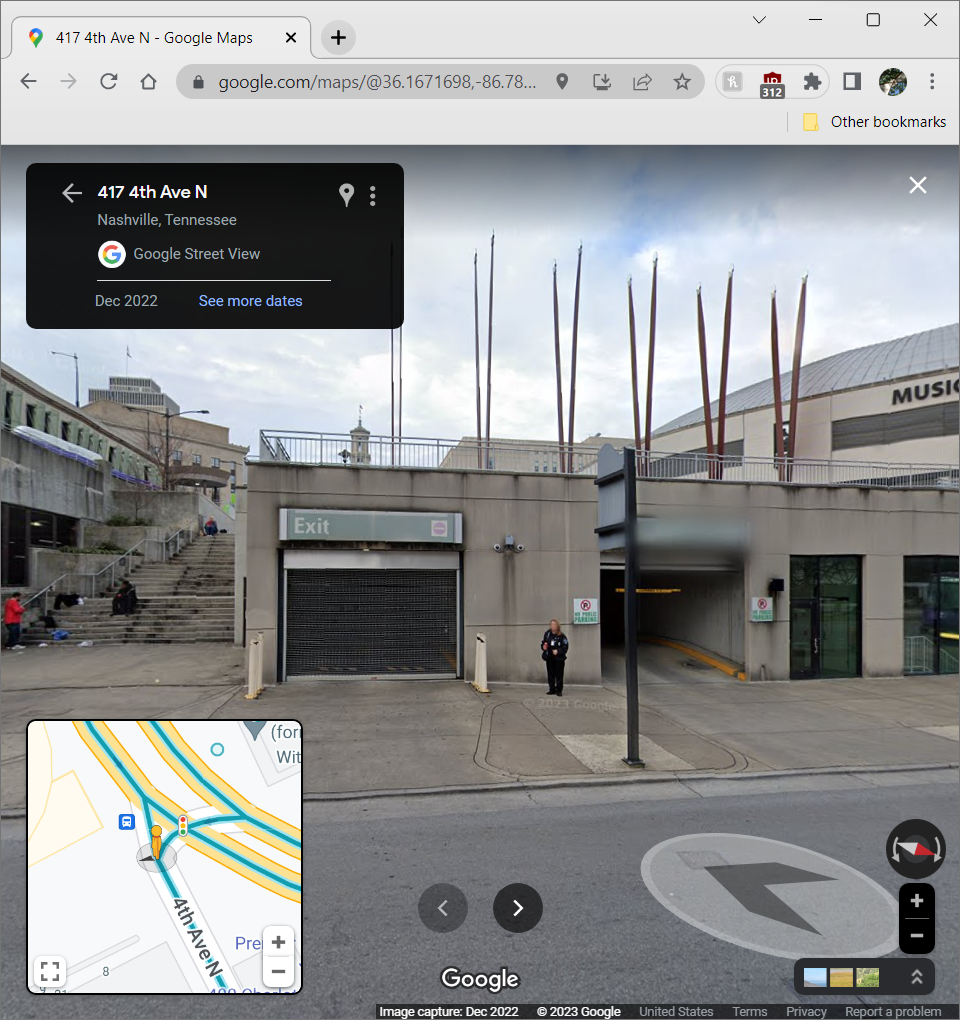This screenshot has width=960, height=1020.
Task: Zoom out on the minimap
Action: pyautogui.click(x=278, y=971)
